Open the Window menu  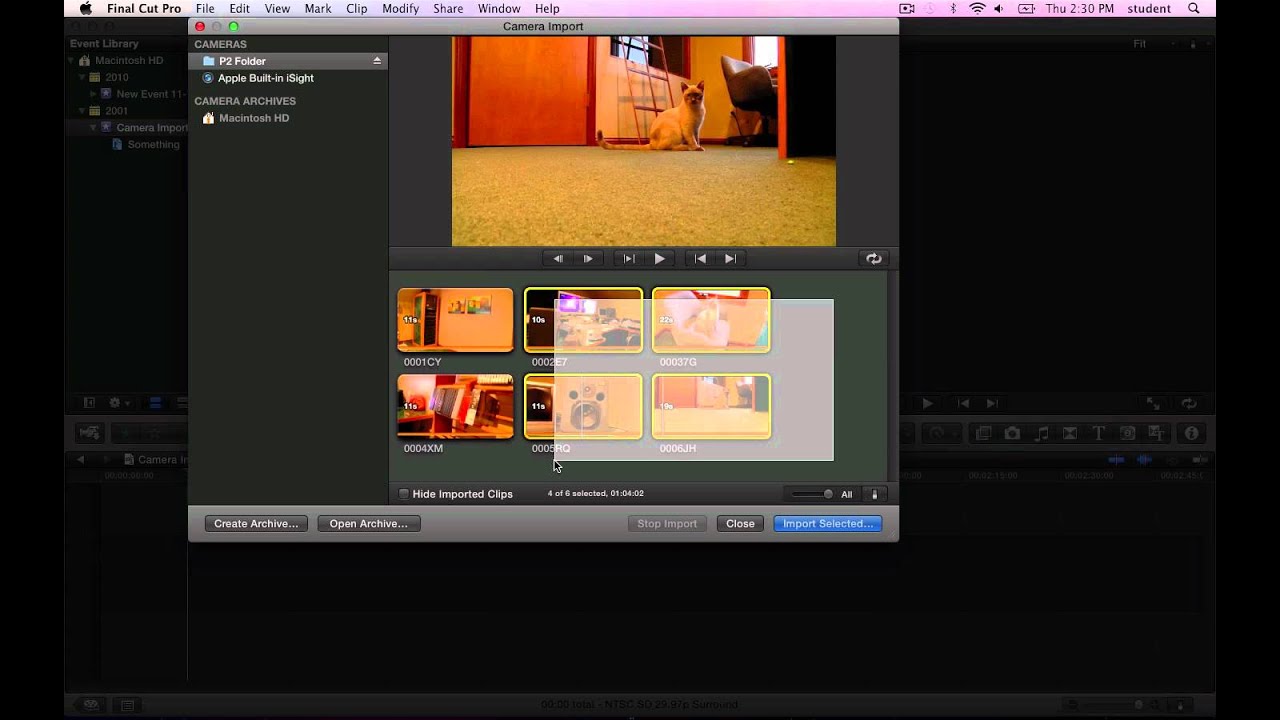point(499,8)
